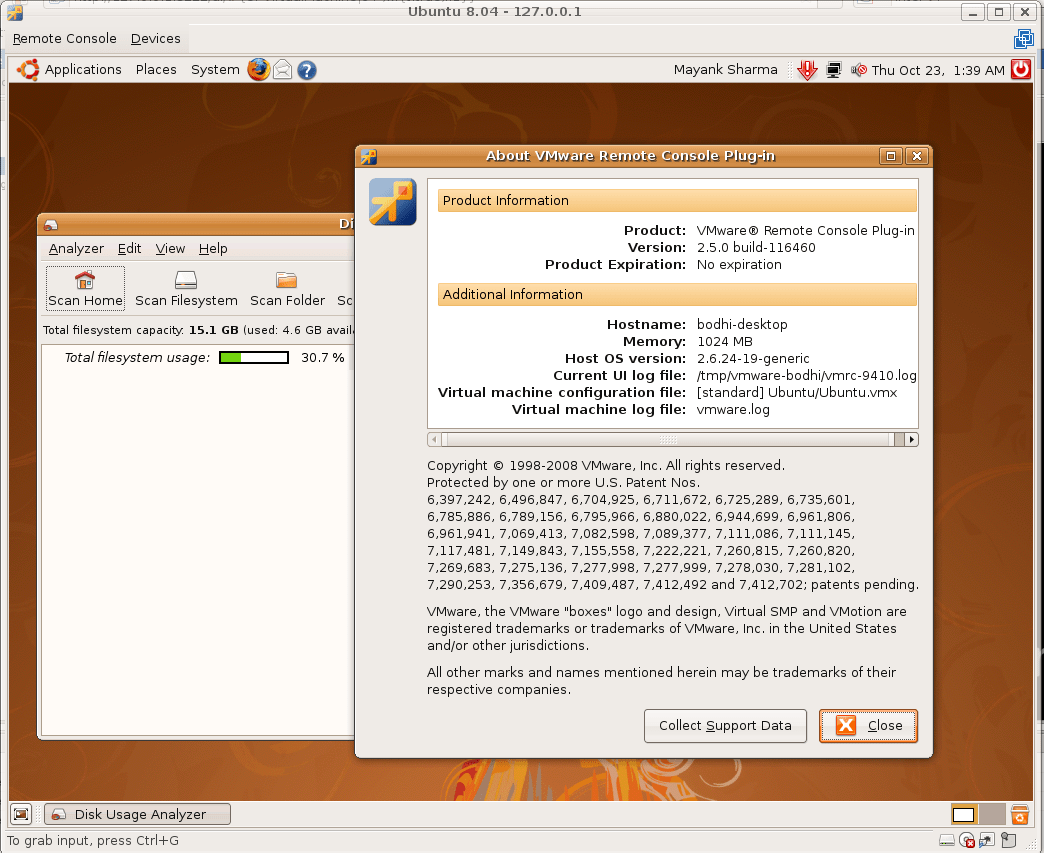Image resolution: width=1044 pixels, height=853 pixels.
Task: Click the clock showing Thu Oct 23
Action: click(937, 70)
